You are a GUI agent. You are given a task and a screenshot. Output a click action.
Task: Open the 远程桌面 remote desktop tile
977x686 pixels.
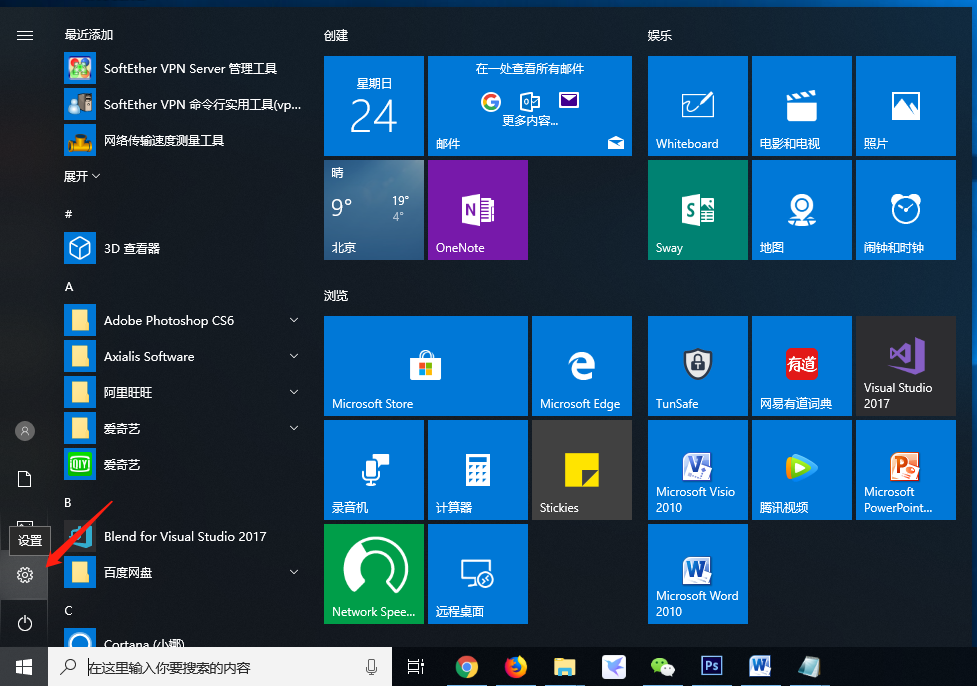coord(478,574)
